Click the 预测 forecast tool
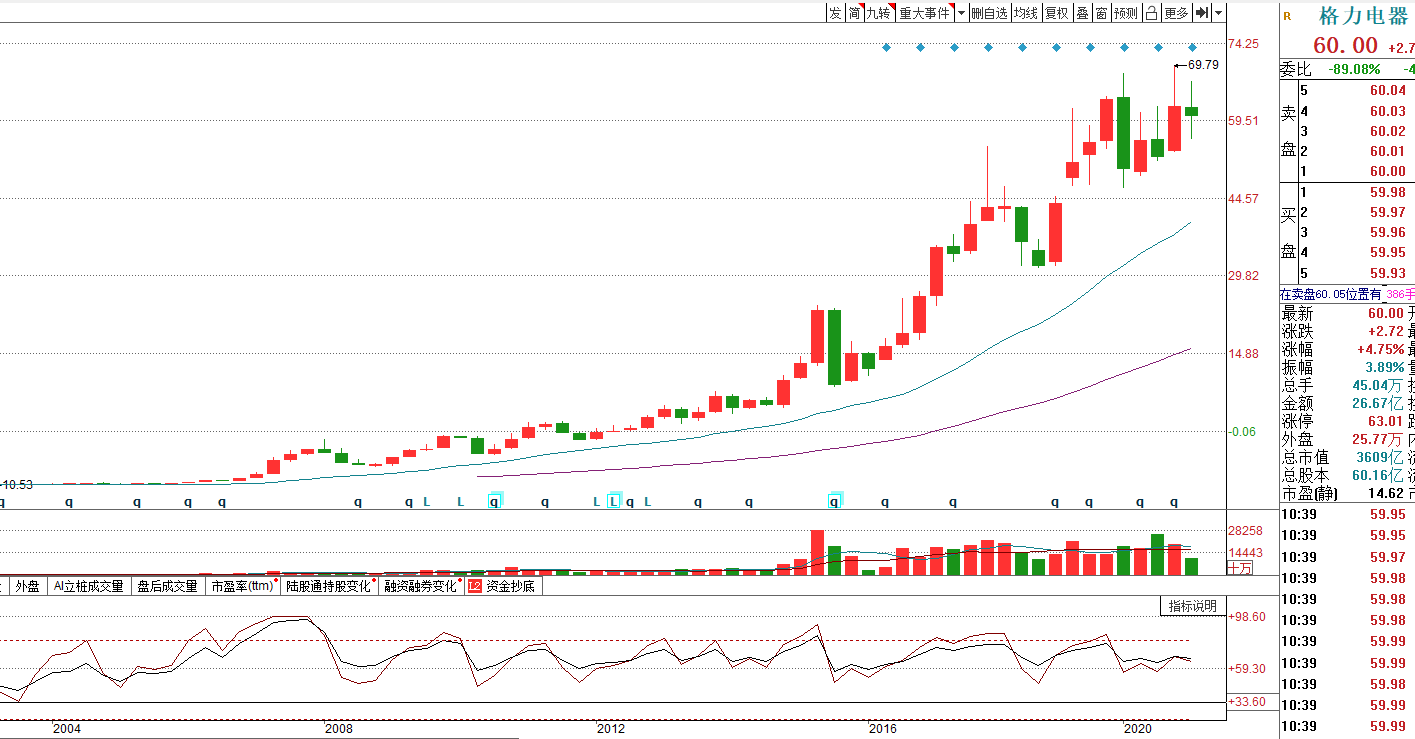Viewport: 1415px width, 739px height. (1125, 13)
